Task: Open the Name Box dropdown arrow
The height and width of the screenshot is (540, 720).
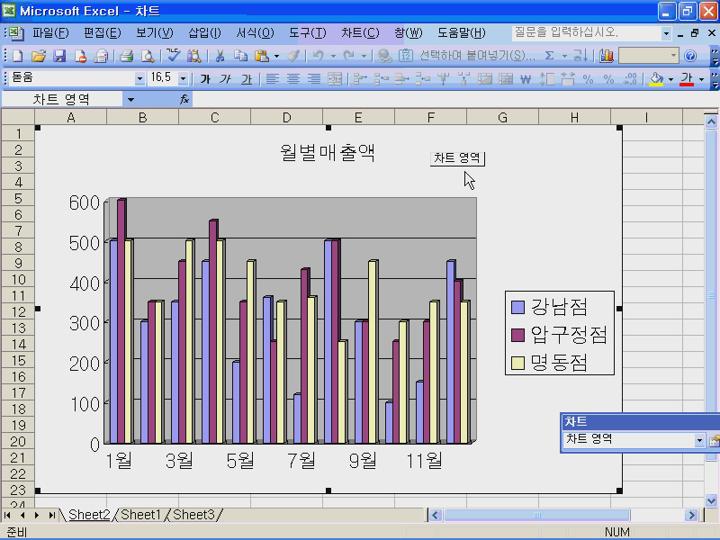Action: 131,99
